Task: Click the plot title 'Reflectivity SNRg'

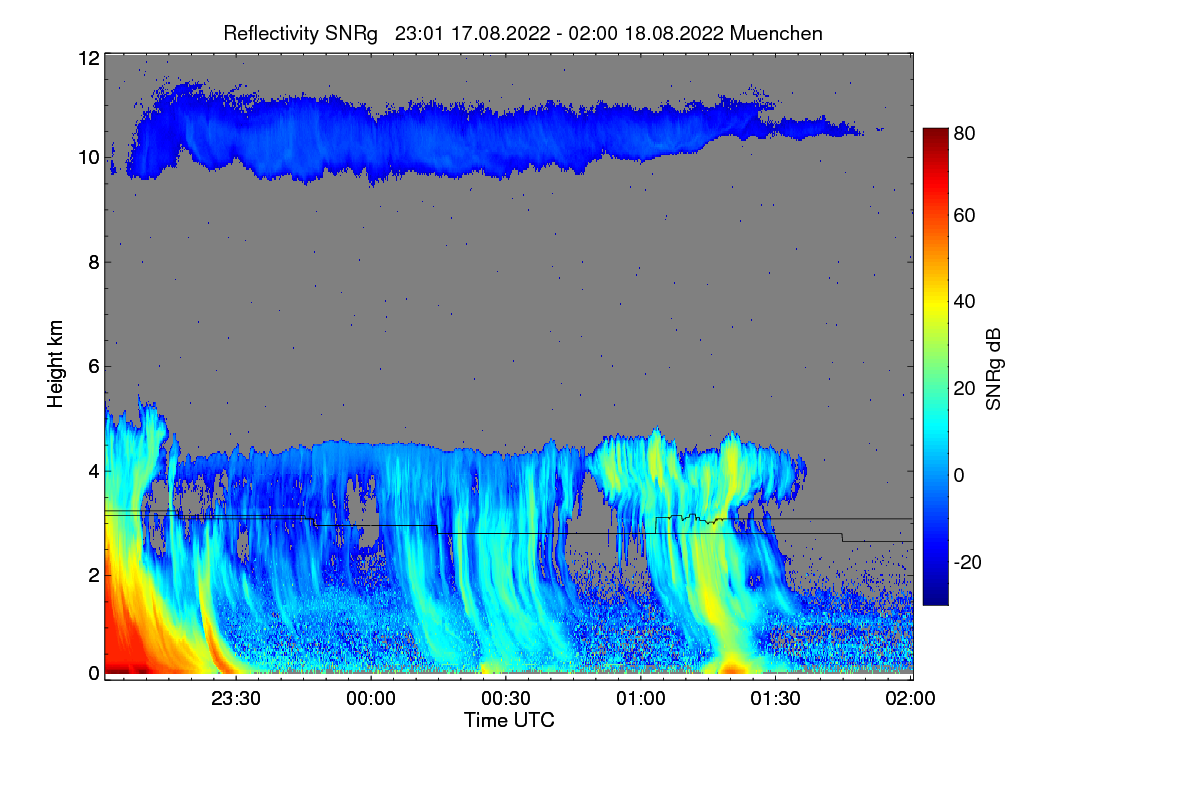Action: [300, 33]
